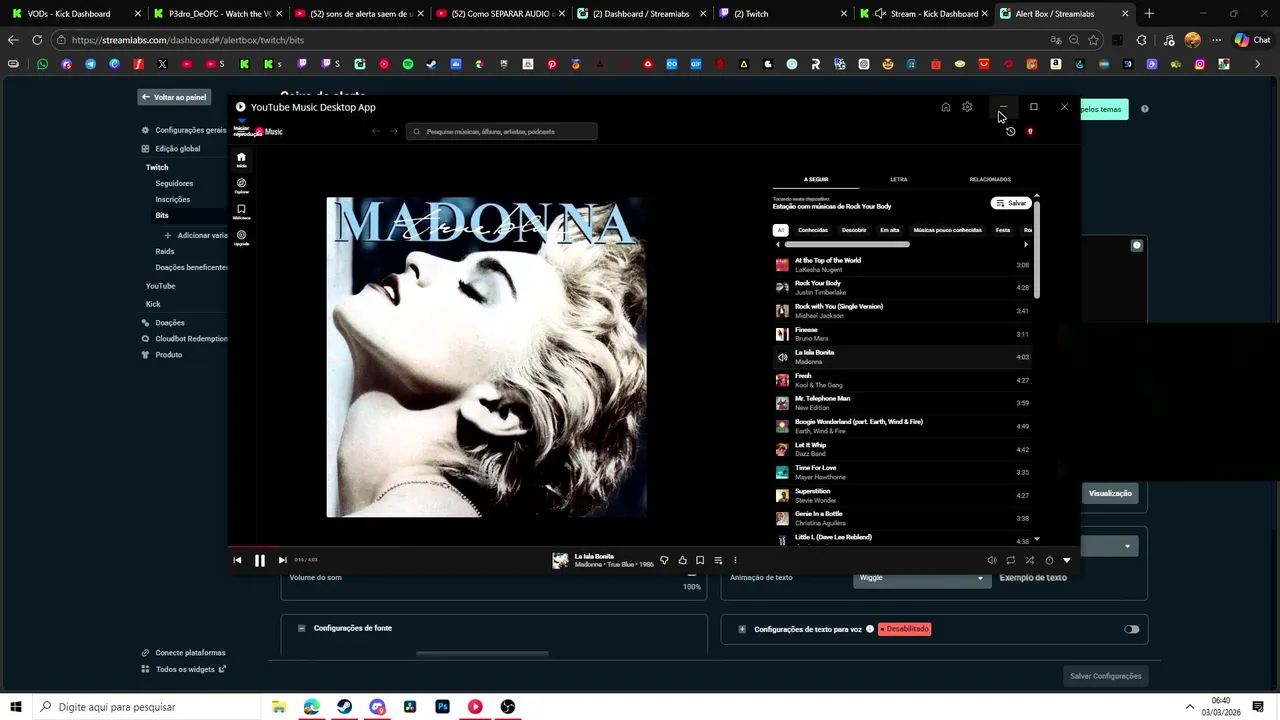1280x720 pixels.
Task: Switch to the A SEGUIR tab
Action: click(816, 179)
